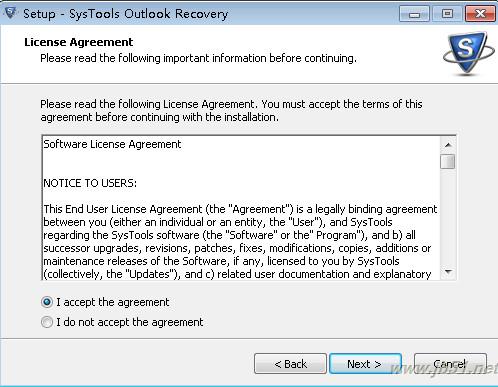Click the empty scrollbar track below thumb
Screen dimensions: 498x387
tap(448, 217)
